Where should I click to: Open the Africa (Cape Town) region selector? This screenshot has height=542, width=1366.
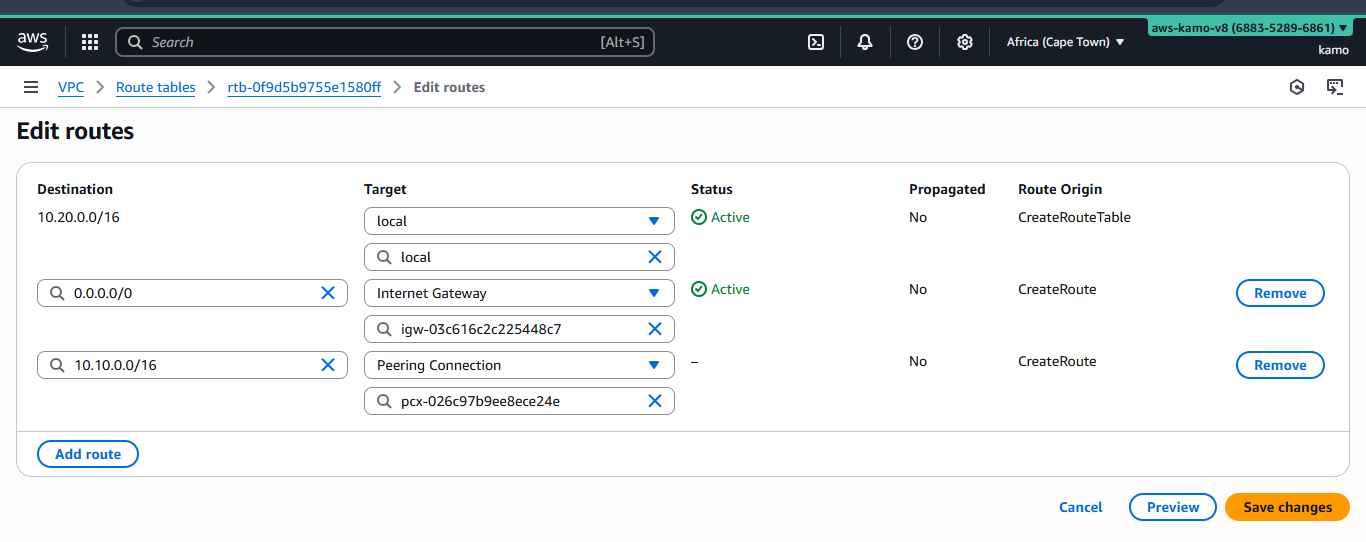pos(1065,42)
